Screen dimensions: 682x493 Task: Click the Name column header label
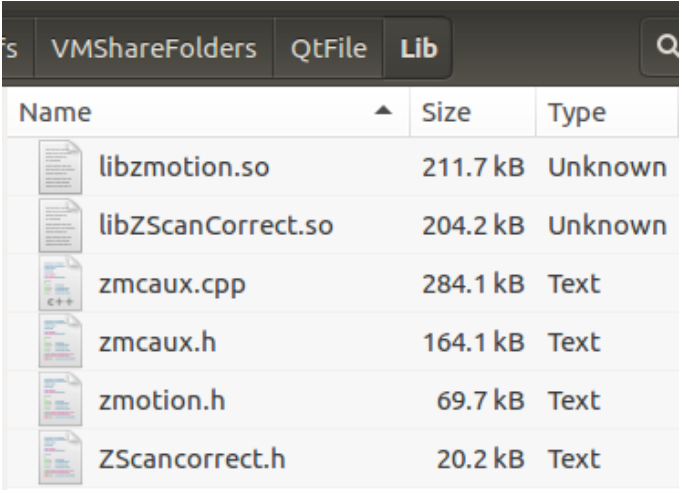click(x=55, y=112)
